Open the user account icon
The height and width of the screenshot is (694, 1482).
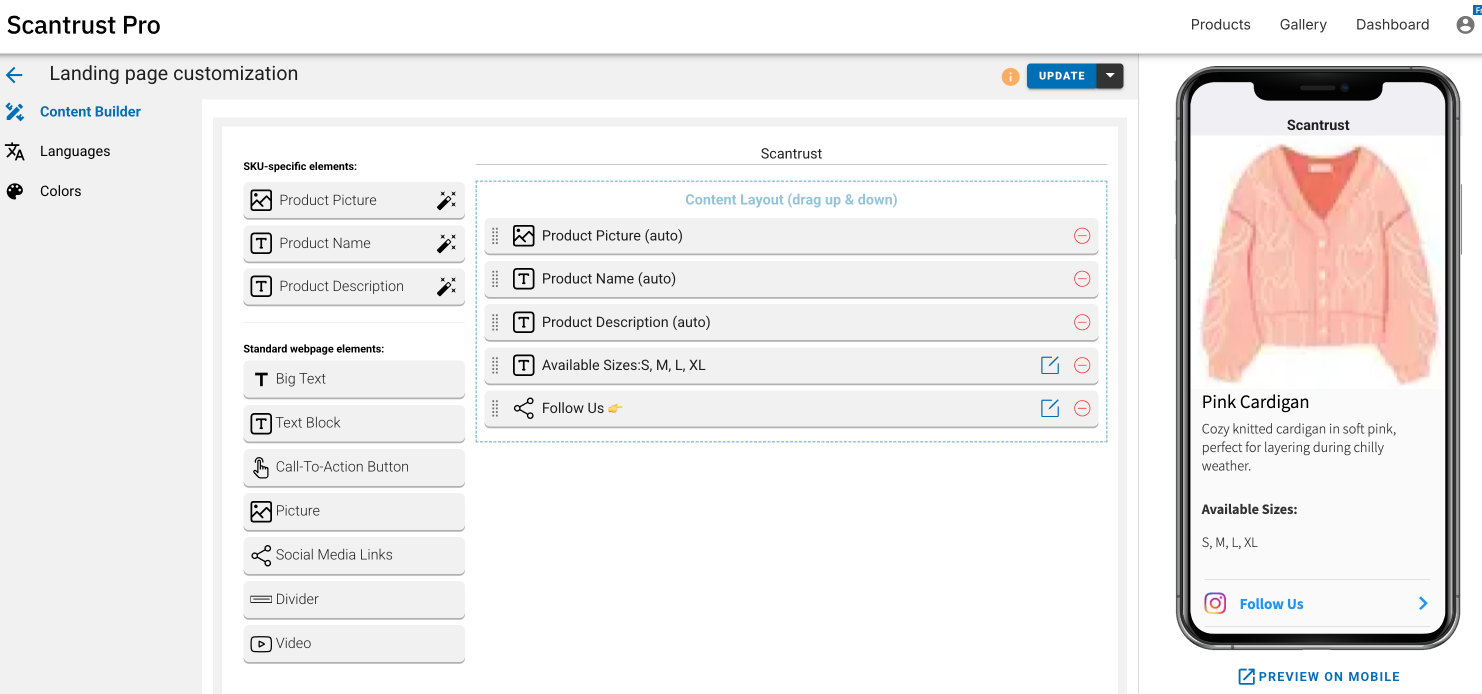(x=1466, y=25)
